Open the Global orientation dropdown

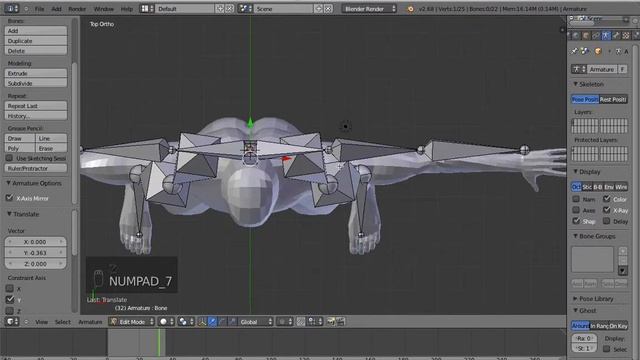pos(256,322)
